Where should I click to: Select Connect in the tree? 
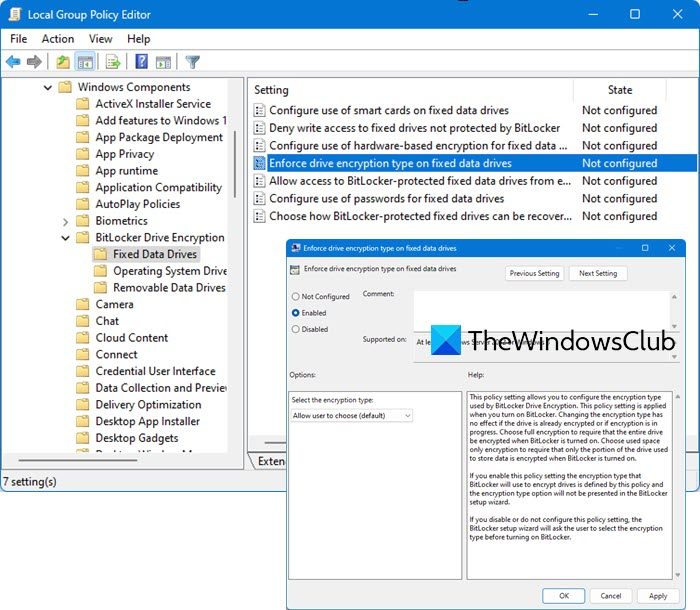(116, 355)
